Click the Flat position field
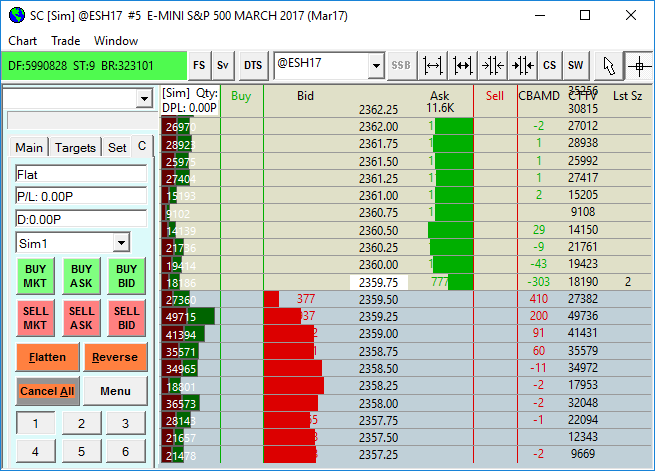655x471 pixels. pyautogui.click(x=81, y=174)
